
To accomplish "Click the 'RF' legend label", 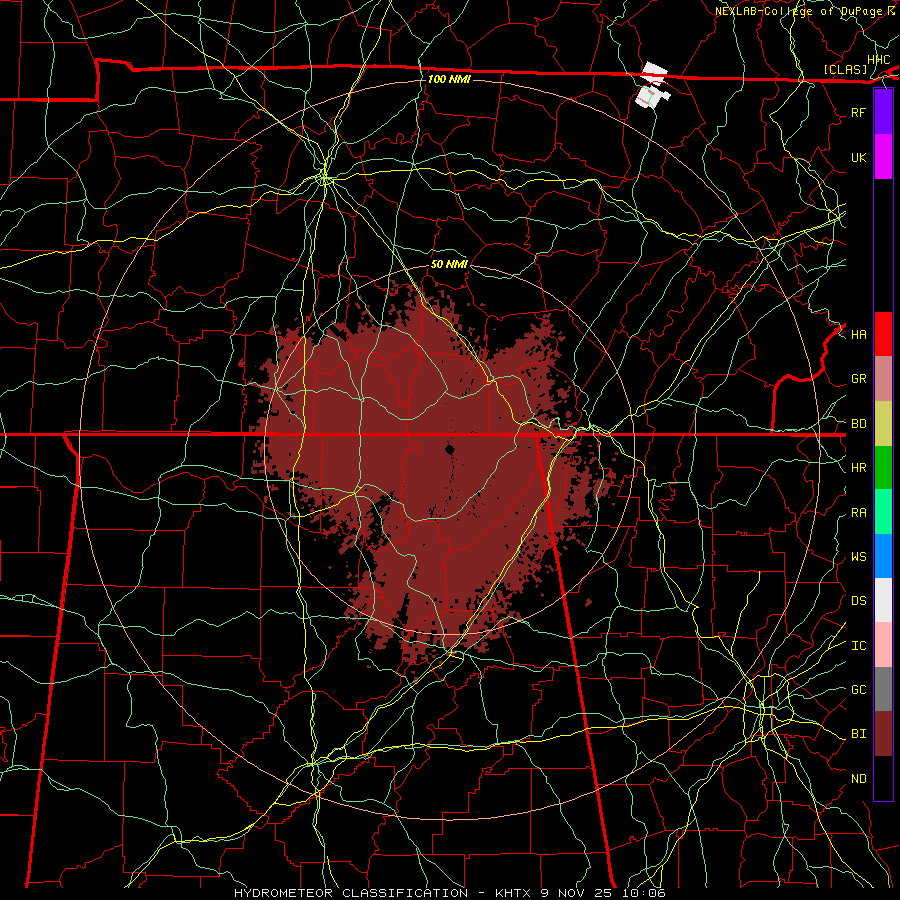I will click(x=859, y=112).
